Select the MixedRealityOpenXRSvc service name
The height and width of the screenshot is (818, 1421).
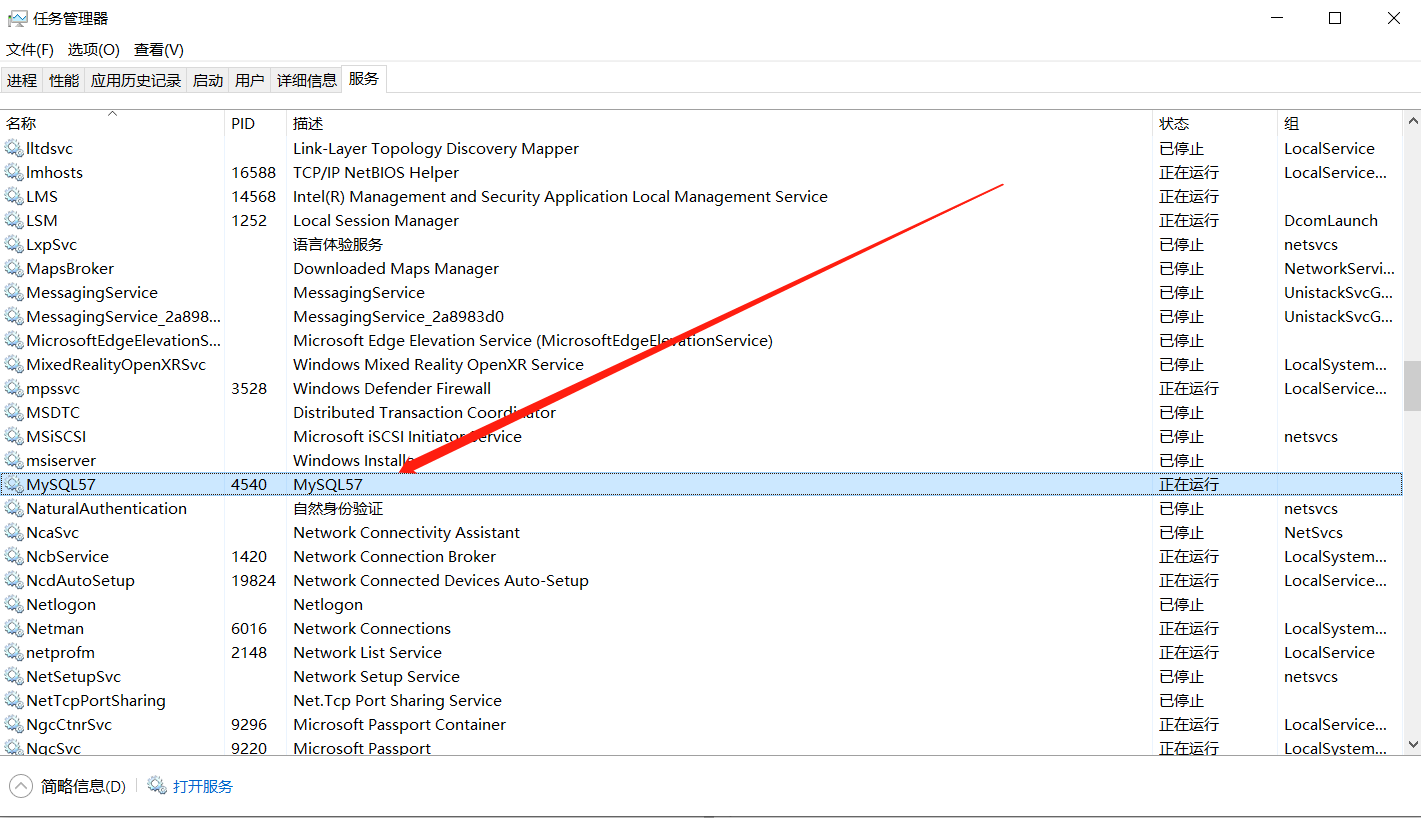[116, 364]
